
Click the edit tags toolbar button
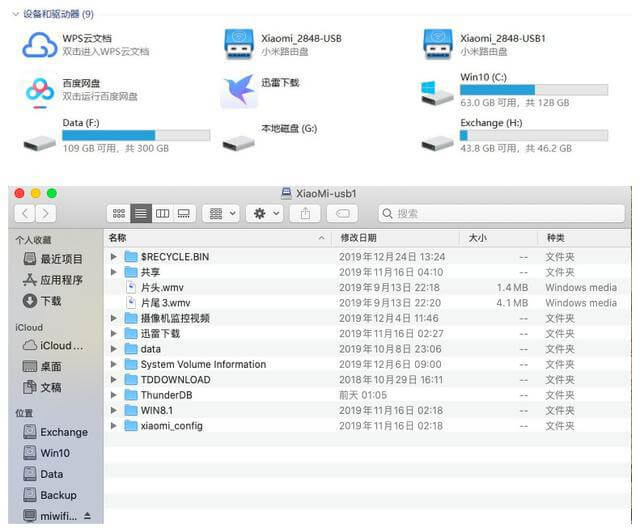(342, 214)
